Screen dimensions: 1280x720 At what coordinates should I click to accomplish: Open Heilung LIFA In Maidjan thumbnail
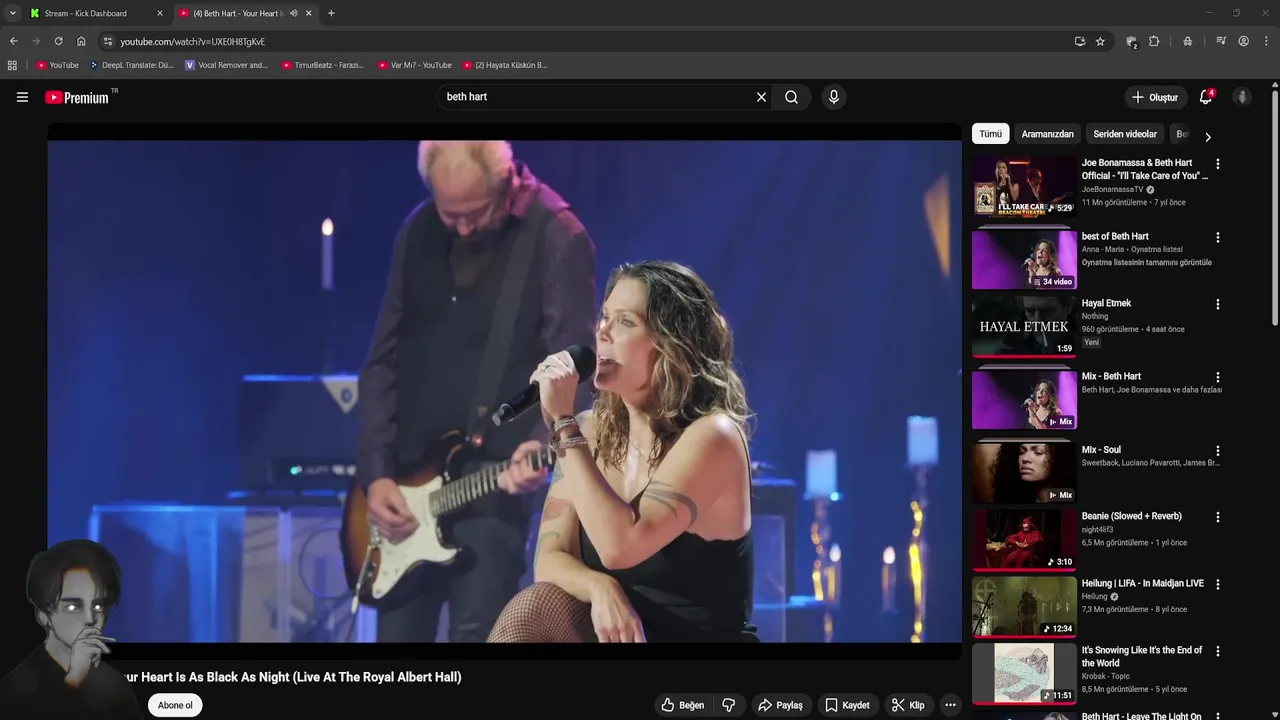tap(1024, 606)
